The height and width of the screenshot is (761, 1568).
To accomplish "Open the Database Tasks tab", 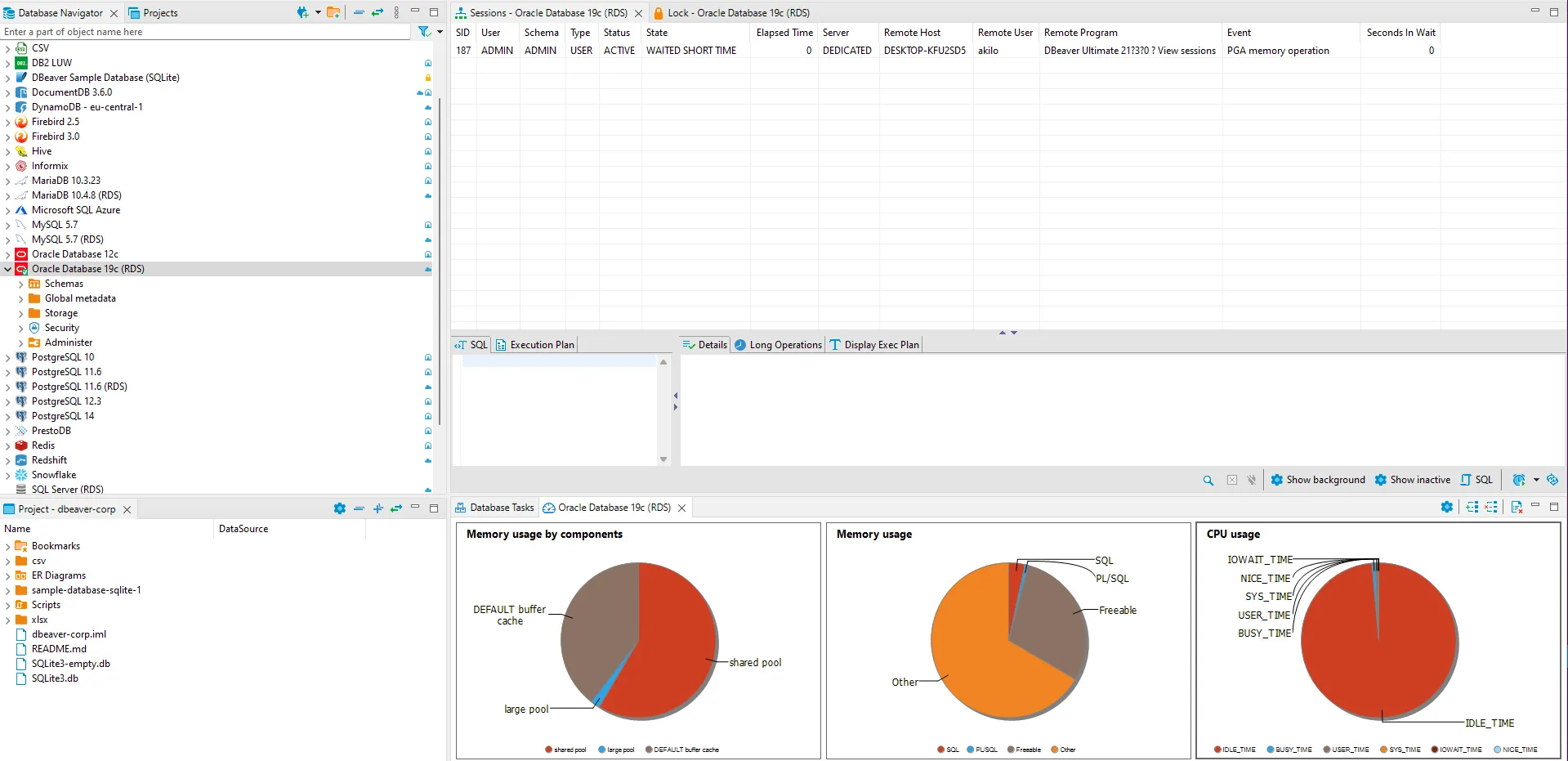I will coord(494,508).
